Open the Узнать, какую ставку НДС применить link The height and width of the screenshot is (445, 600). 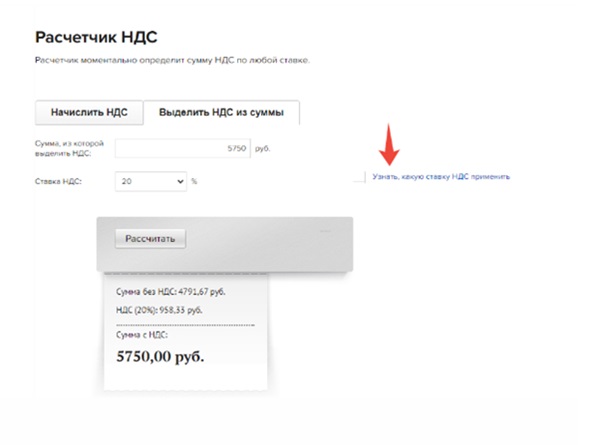pos(440,176)
